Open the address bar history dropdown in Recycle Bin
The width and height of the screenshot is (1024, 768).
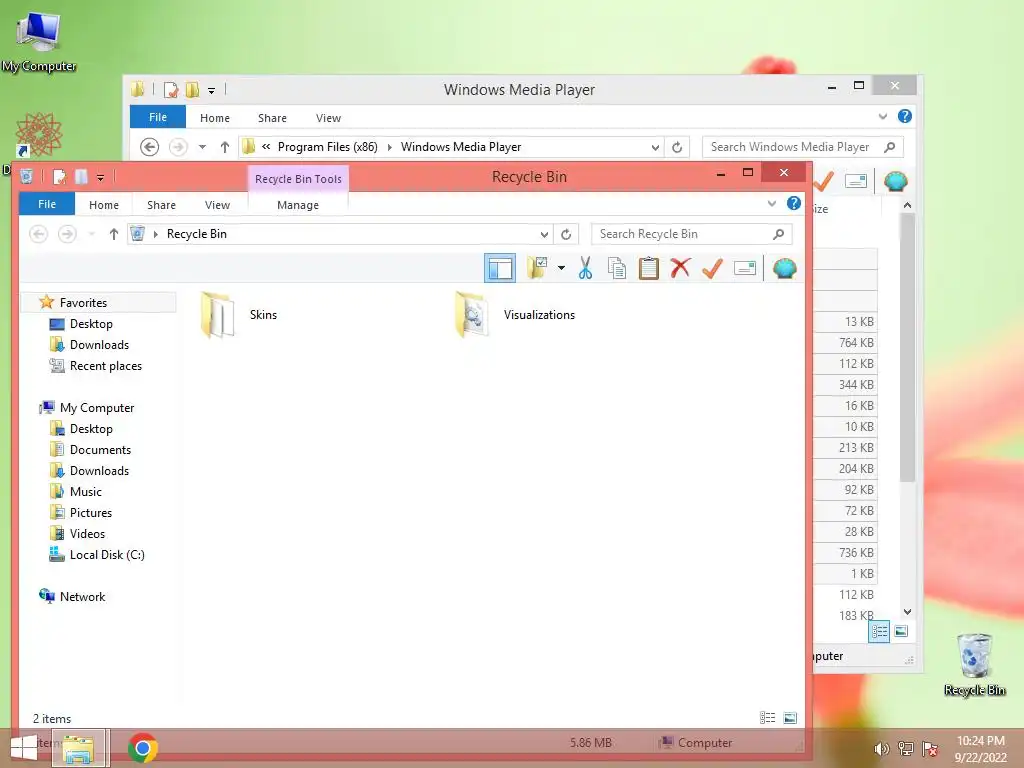[x=544, y=234]
